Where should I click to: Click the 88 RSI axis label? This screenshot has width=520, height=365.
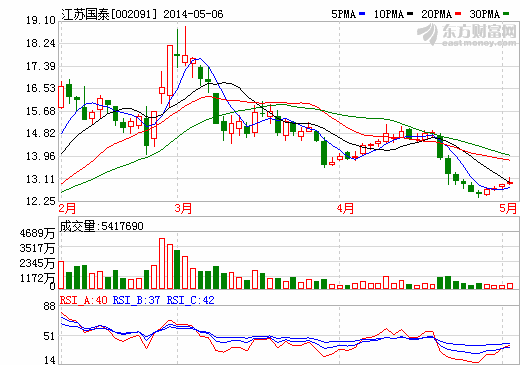(49, 306)
